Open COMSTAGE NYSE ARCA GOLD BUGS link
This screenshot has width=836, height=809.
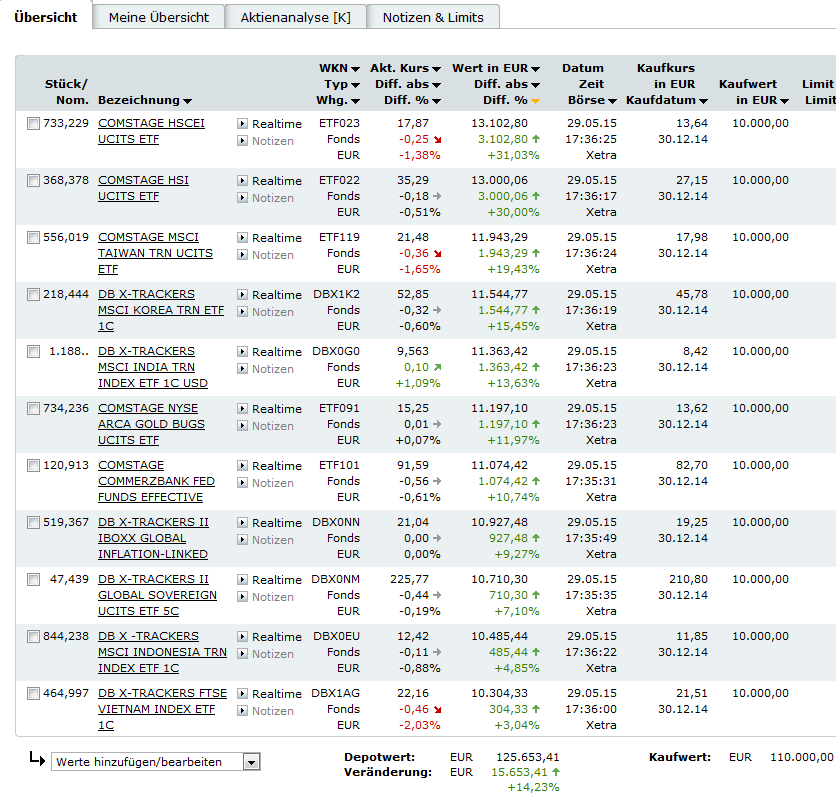151,424
